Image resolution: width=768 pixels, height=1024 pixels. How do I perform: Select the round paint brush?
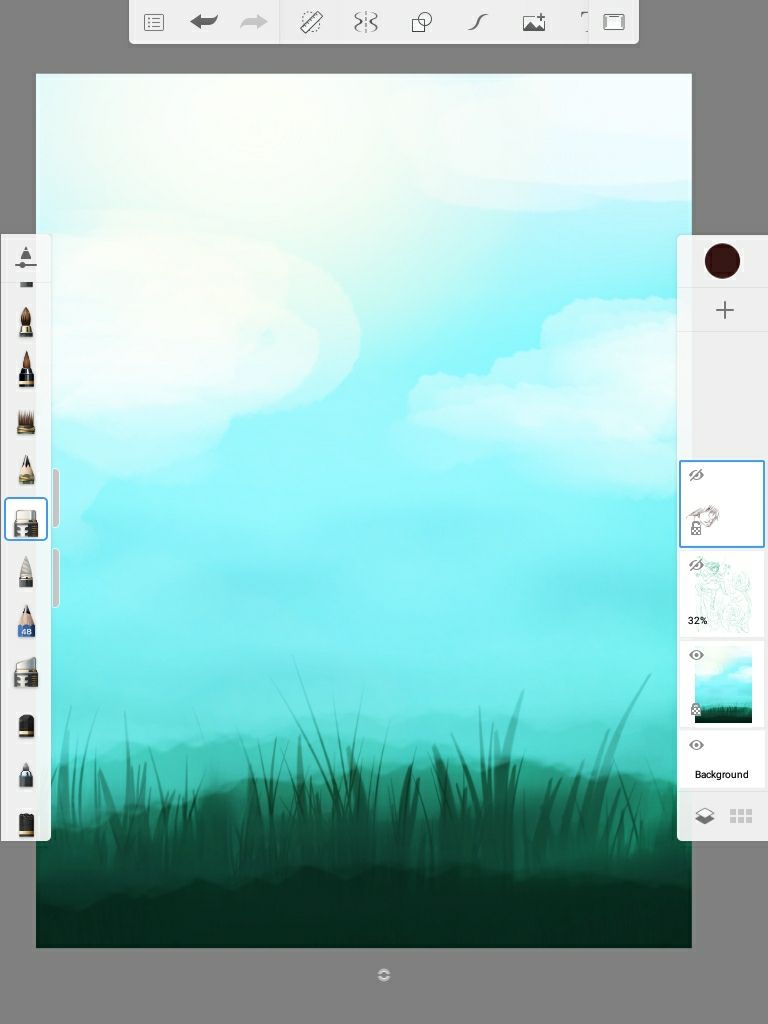pos(25,322)
